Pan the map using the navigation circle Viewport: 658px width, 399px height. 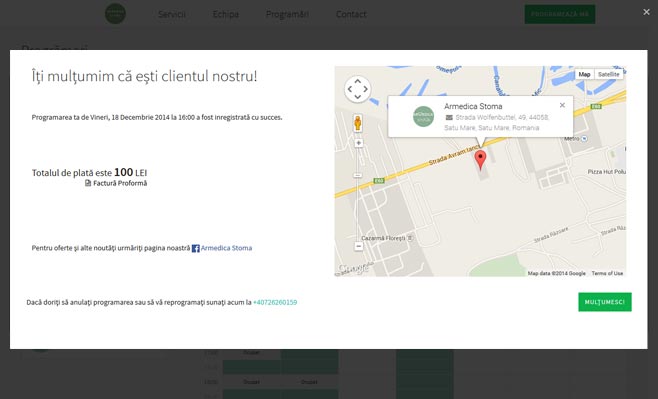[x=358, y=89]
